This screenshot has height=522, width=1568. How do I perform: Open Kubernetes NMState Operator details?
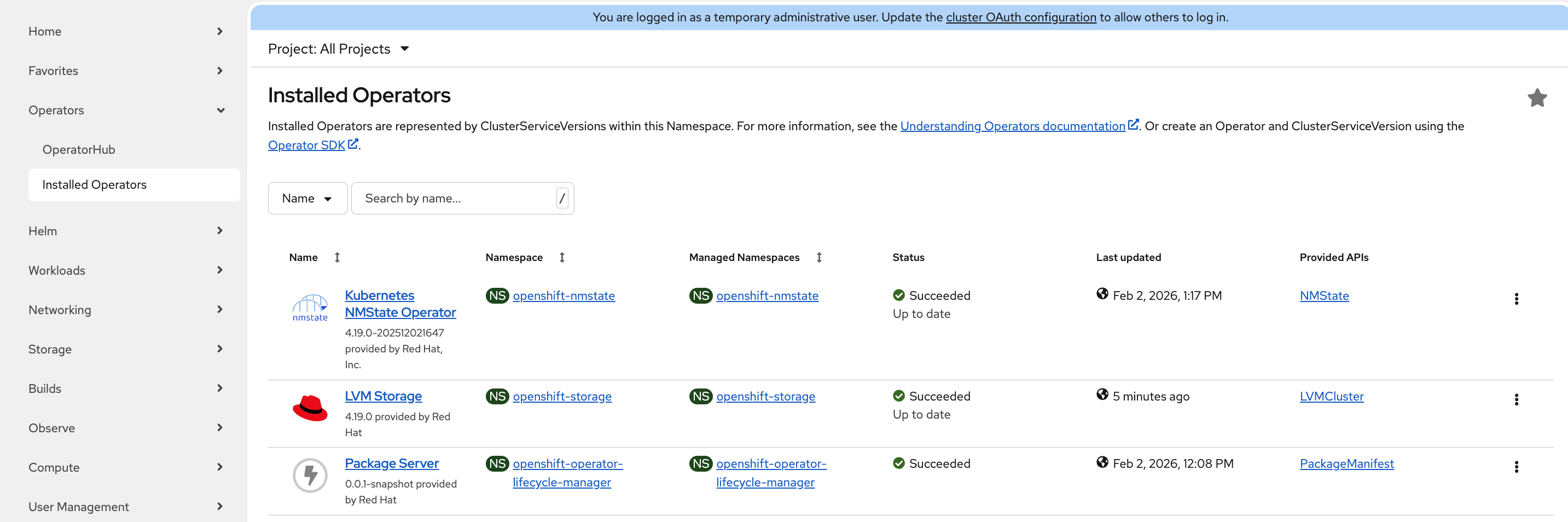(400, 303)
